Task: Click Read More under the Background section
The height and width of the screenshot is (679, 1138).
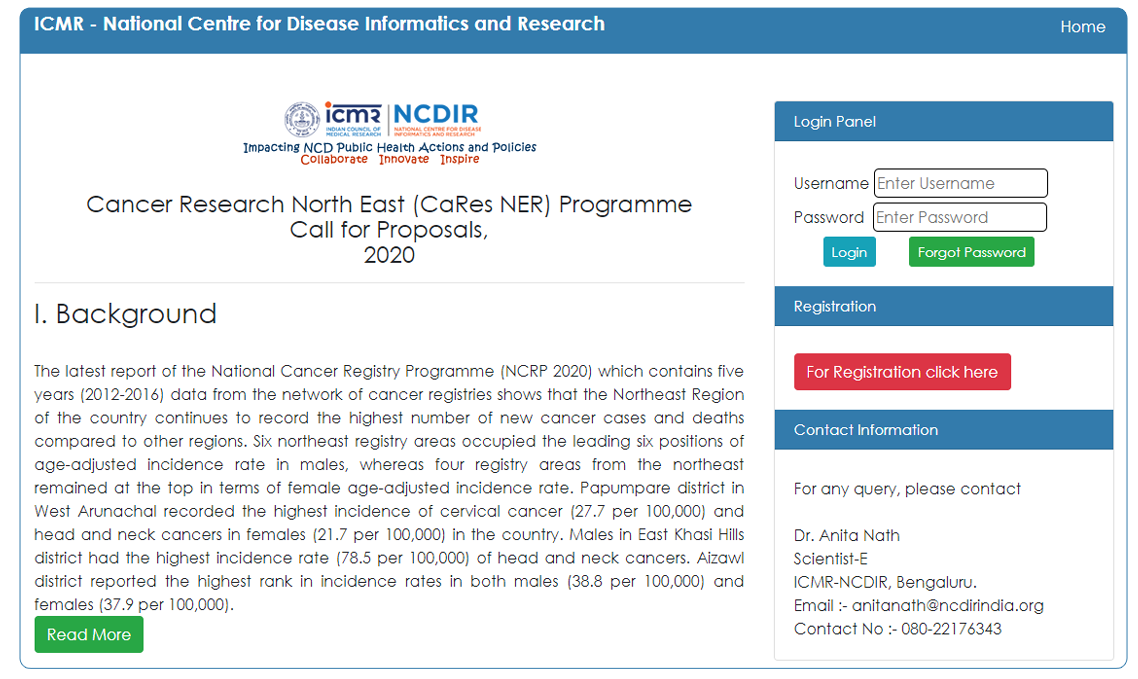Action: coord(88,634)
